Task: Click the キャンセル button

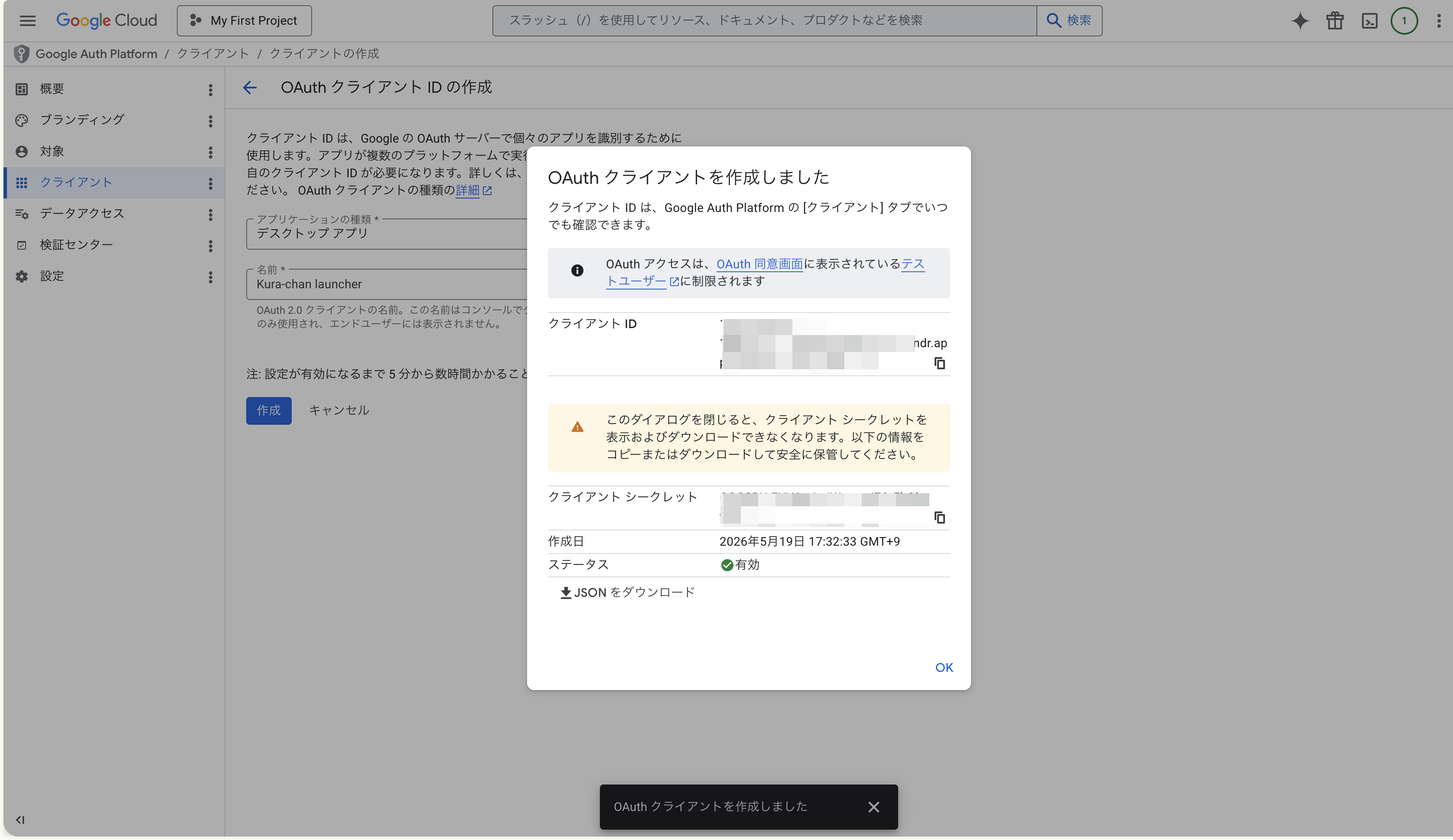Action: (339, 410)
